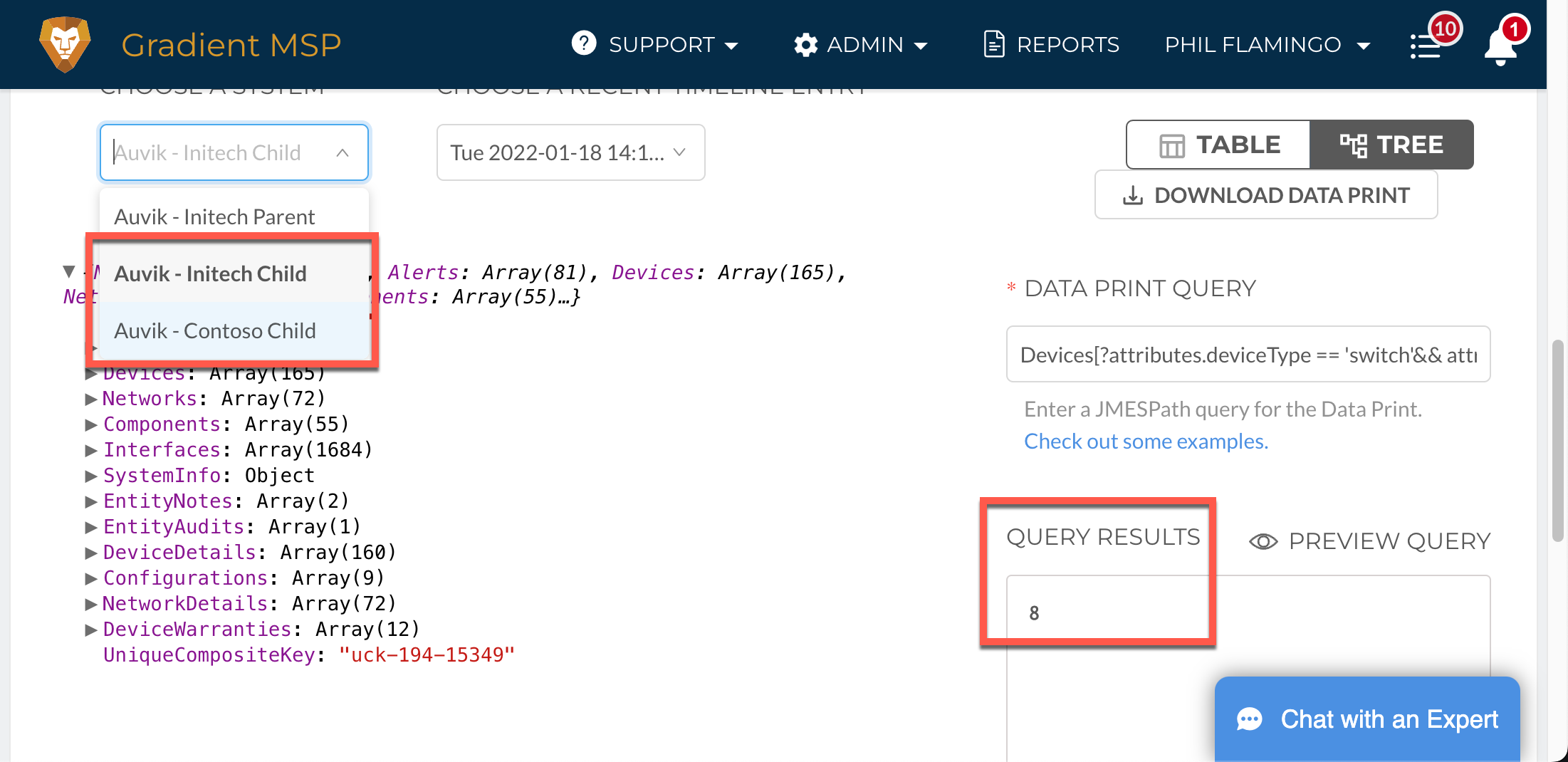Expand the Components array node

pos(91,424)
